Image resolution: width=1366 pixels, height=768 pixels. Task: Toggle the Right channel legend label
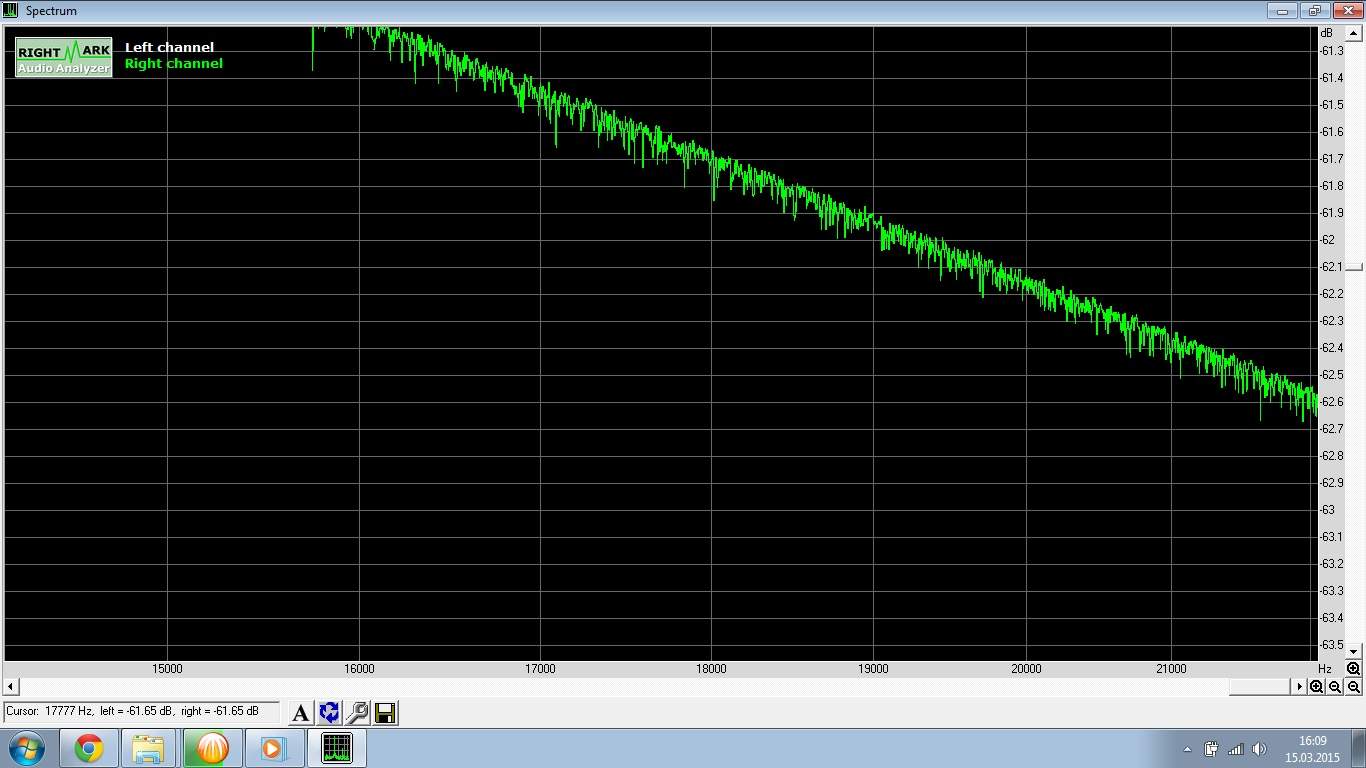click(173, 64)
